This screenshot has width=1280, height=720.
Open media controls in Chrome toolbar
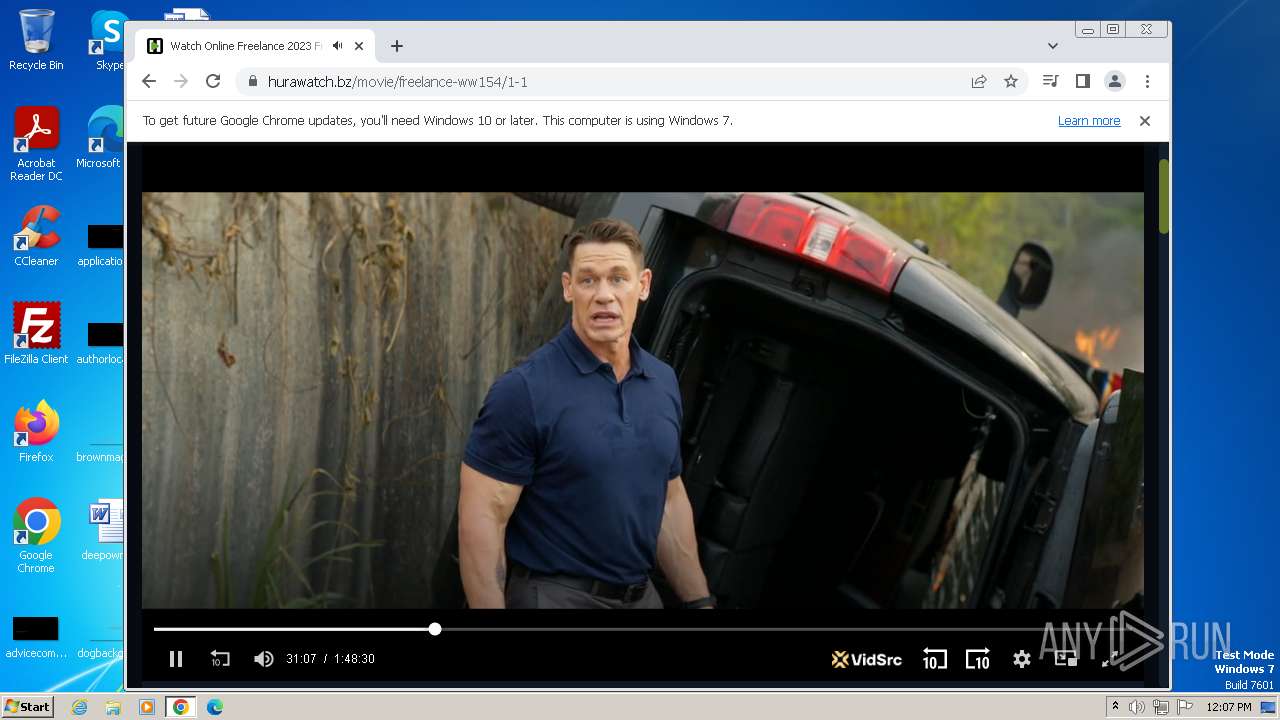[1050, 82]
